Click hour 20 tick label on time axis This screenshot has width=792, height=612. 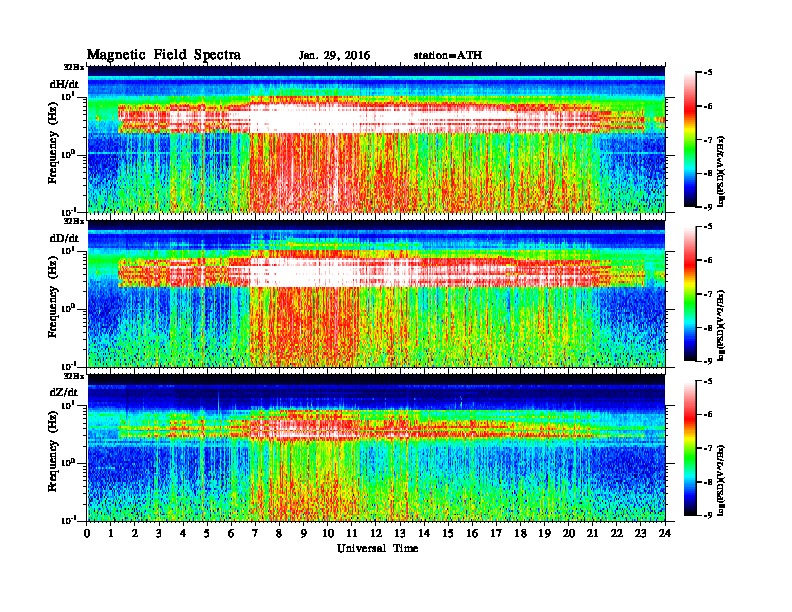point(569,533)
